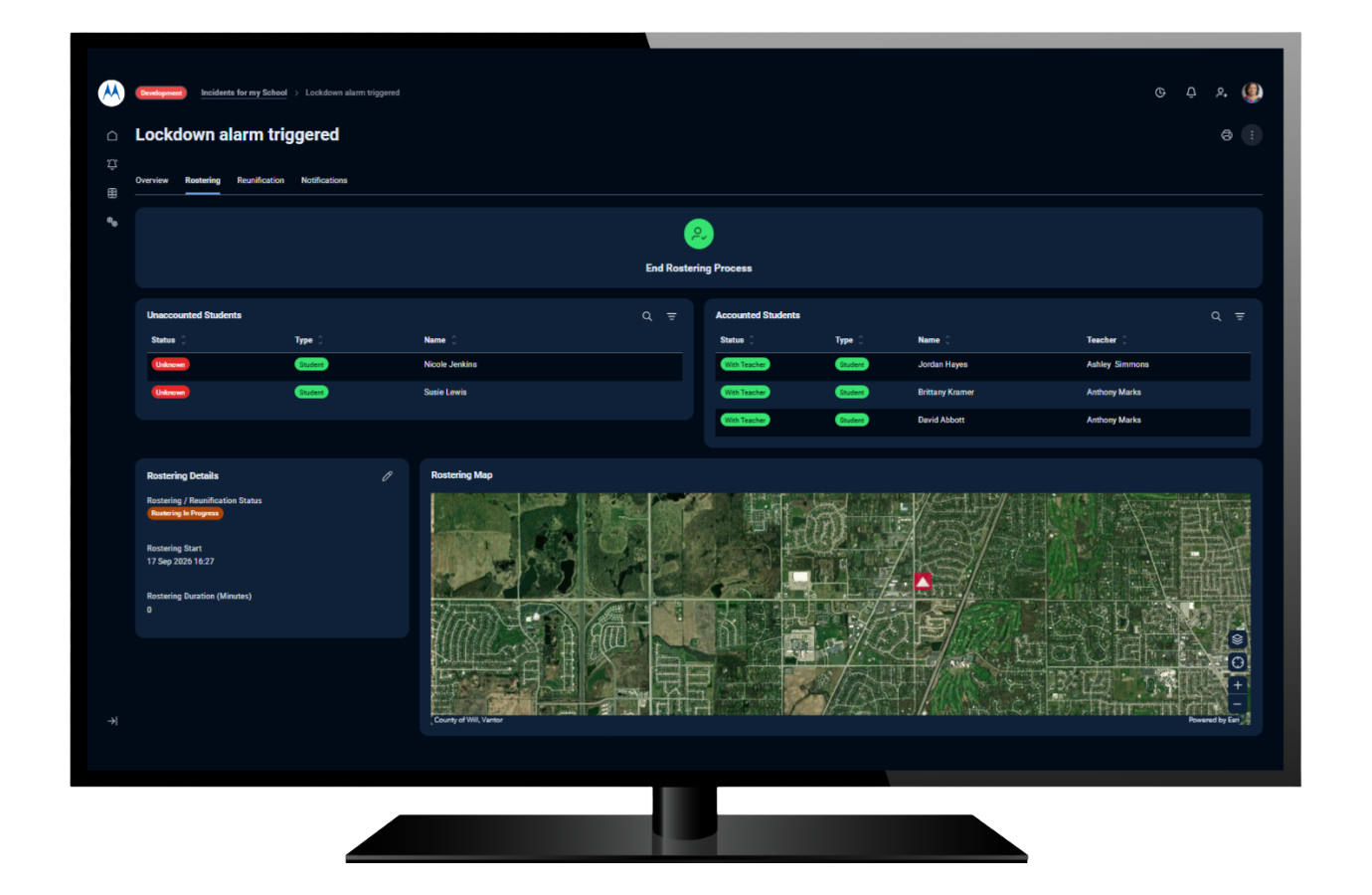Select the Rostering tab
This screenshot has width=1372, height=895.
(203, 181)
